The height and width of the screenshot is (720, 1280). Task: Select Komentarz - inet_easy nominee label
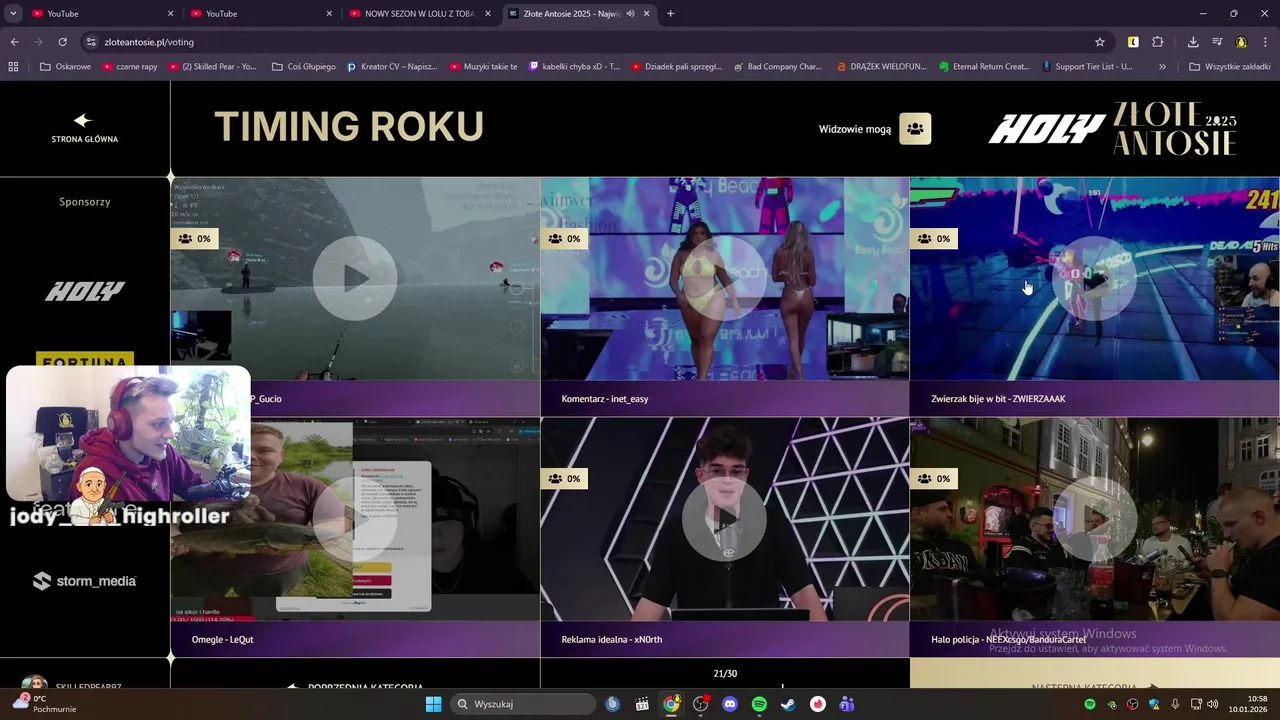click(605, 399)
